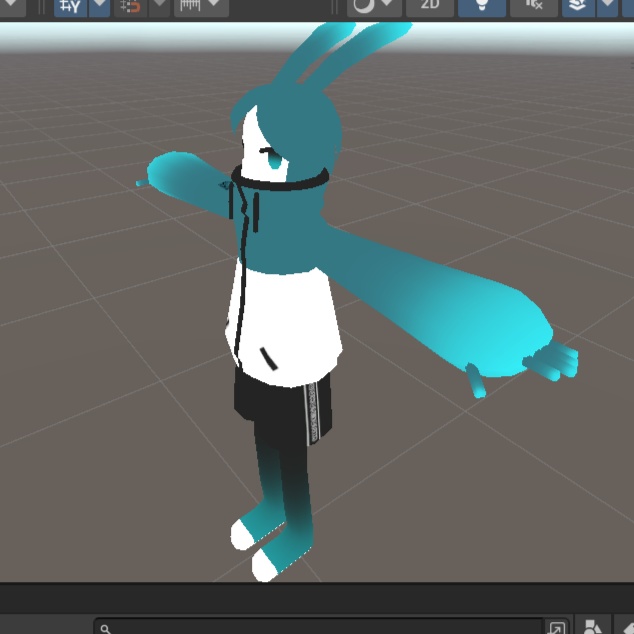Click the draw mode shading sphere icon

click(363, 6)
